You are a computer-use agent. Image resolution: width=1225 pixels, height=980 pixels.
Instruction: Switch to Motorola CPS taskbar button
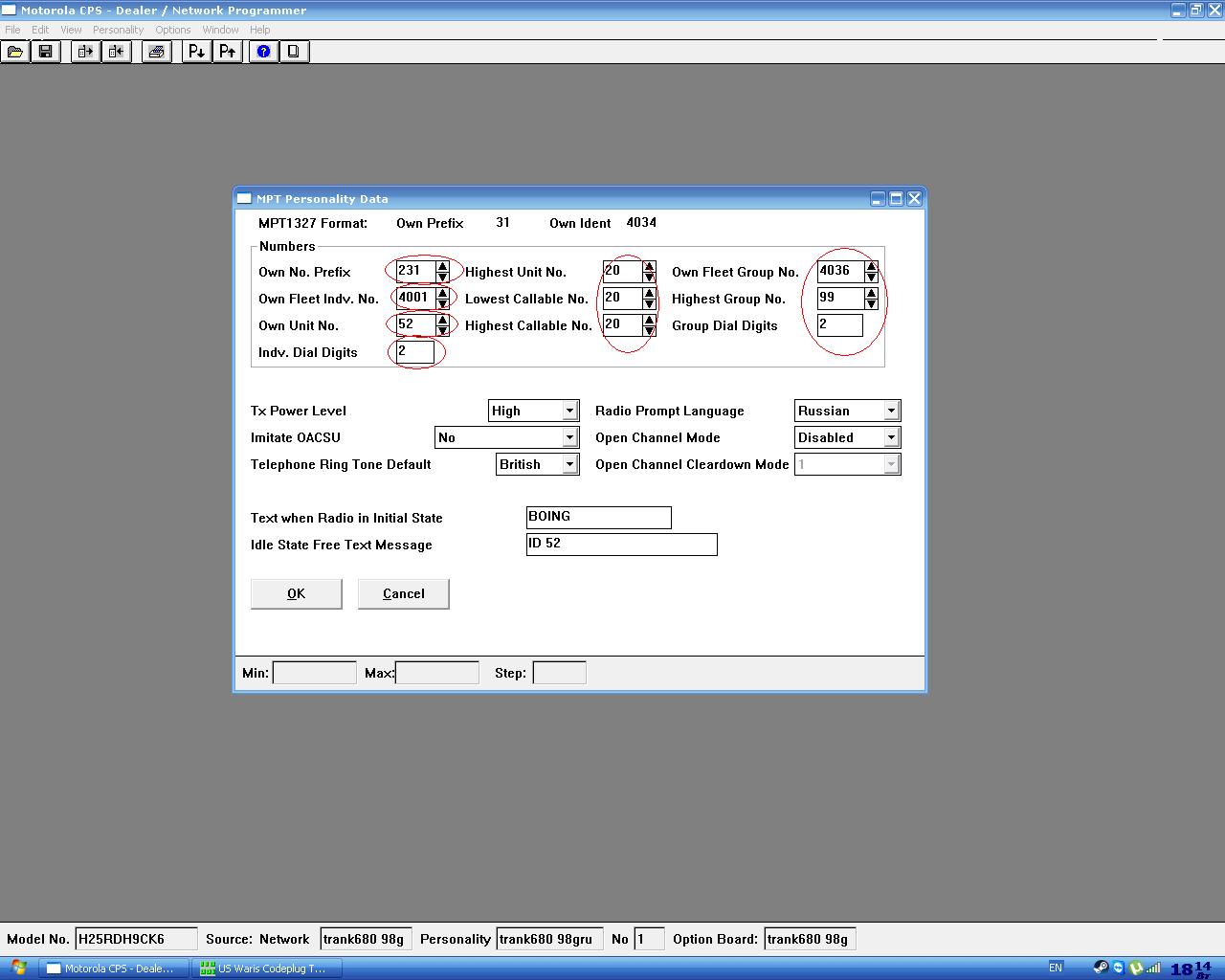[x=115, y=969]
